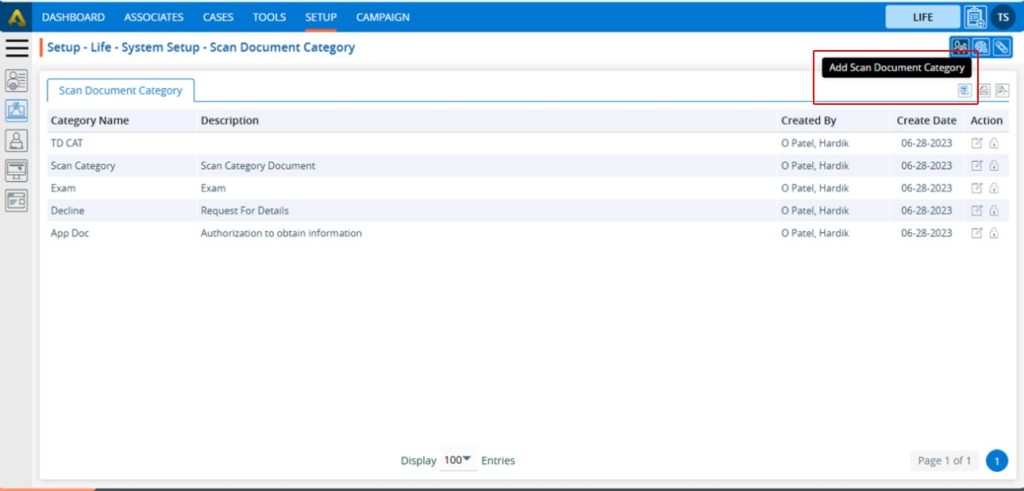The width and height of the screenshot is (1024, 491).
Task: Open the Display entries count dropdown
Action: (457, 460)
